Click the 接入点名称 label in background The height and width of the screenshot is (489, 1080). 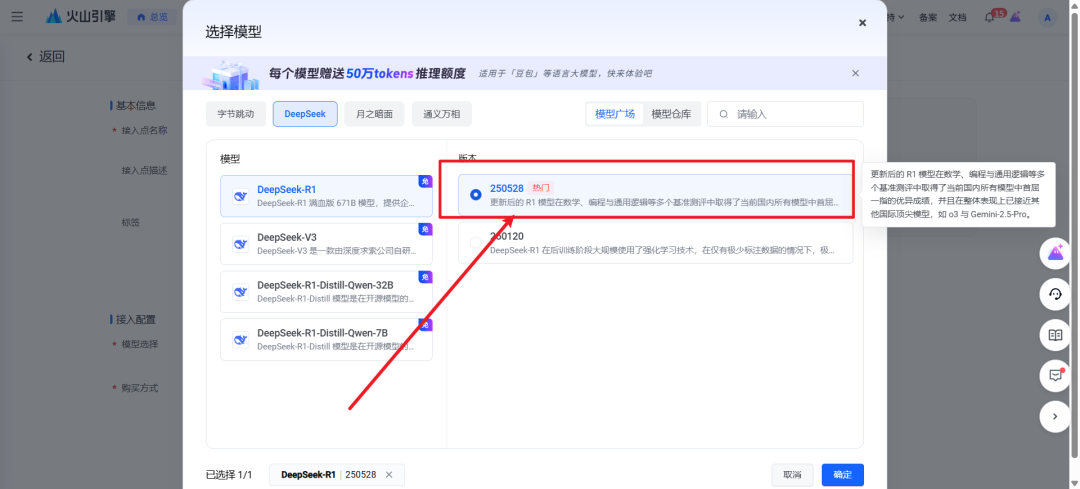145,130
